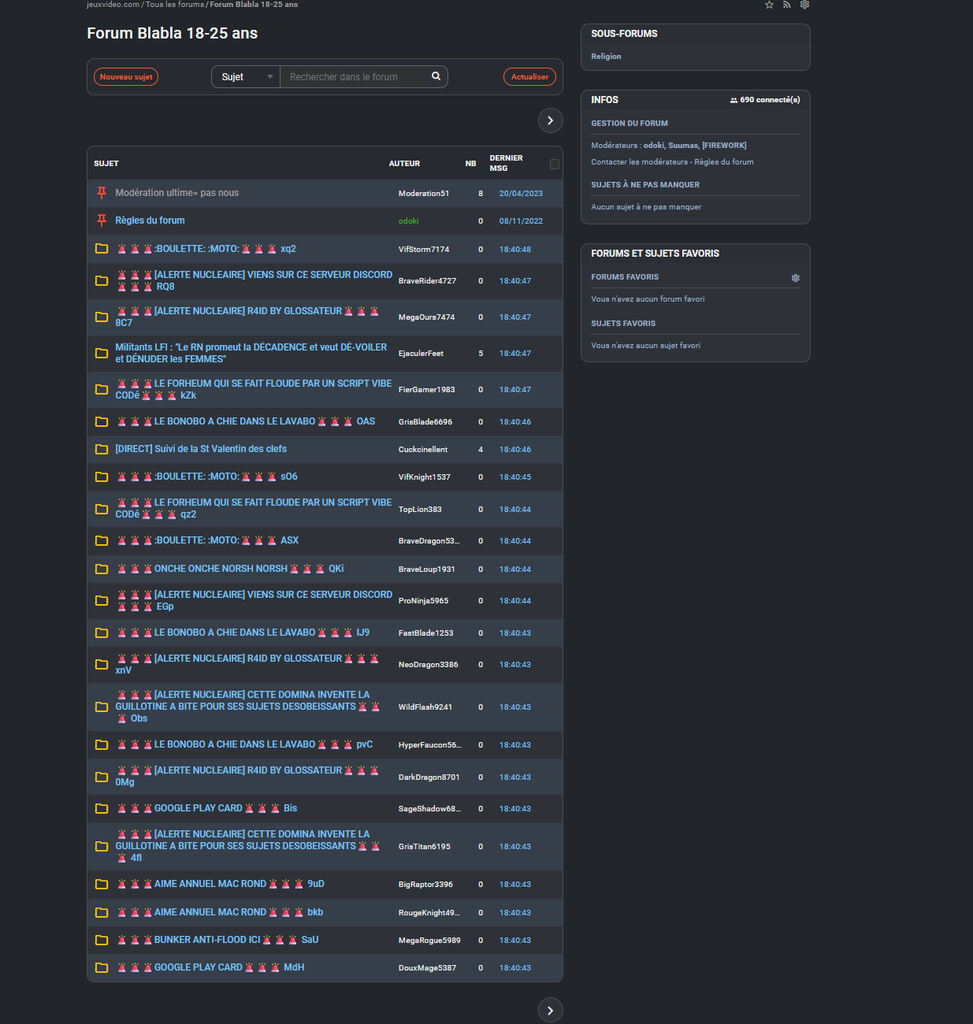Open the Religion sub-forum

[x=606, y=56]
